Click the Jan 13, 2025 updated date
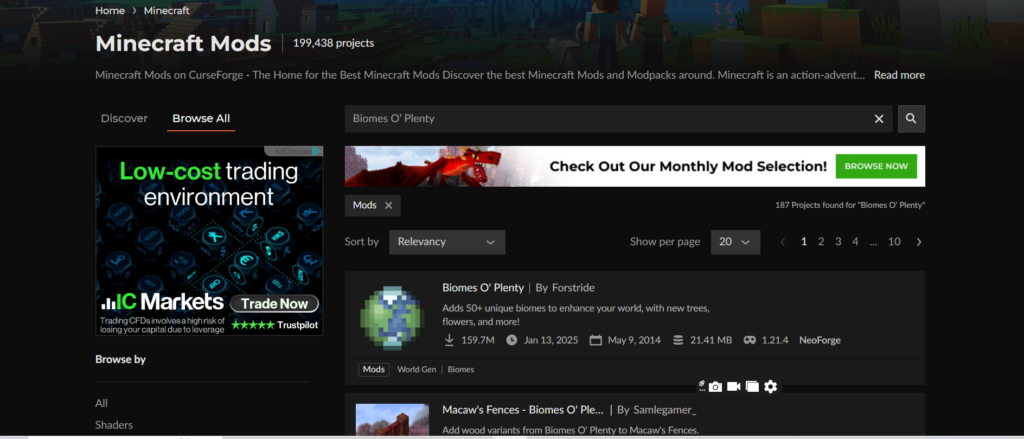Image resolution: width=1024 pixels, height=439 pixels. pyautogui.click(x=551, y=340)
